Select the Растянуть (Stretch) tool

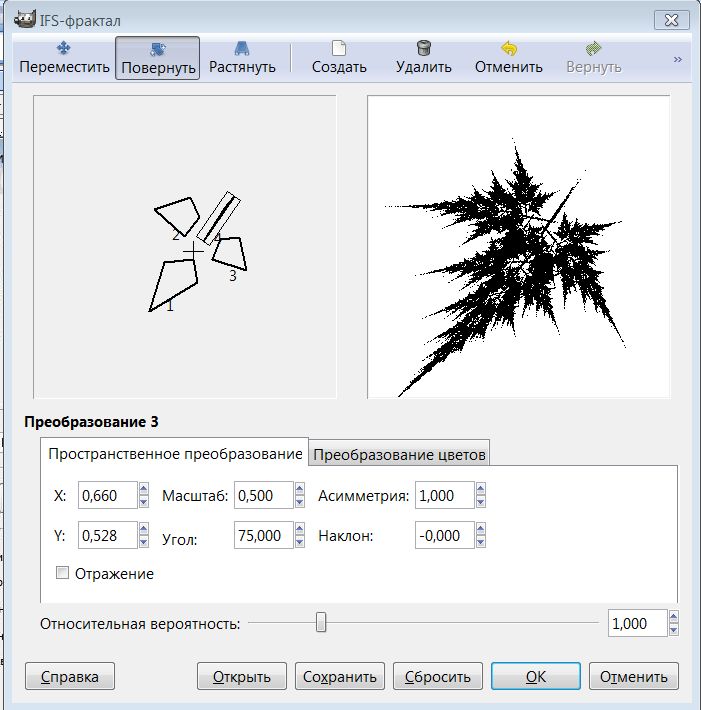pyautogui.click(x=242, y=57)
